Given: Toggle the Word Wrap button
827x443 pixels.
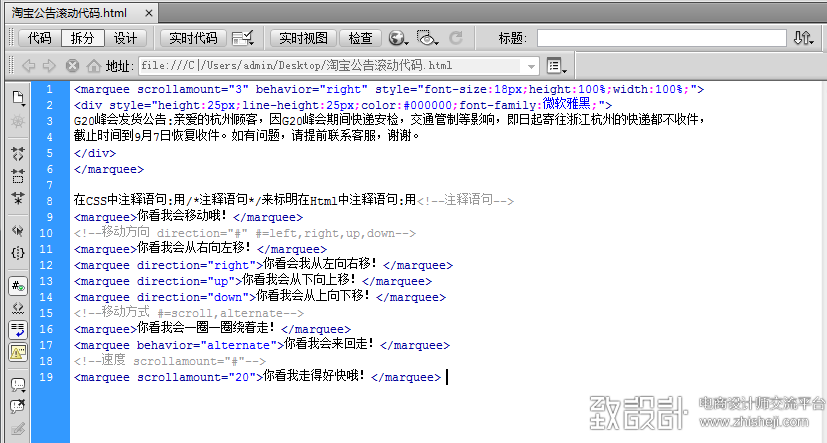Looking at the screenshot, I should click(x=18, y=330).
